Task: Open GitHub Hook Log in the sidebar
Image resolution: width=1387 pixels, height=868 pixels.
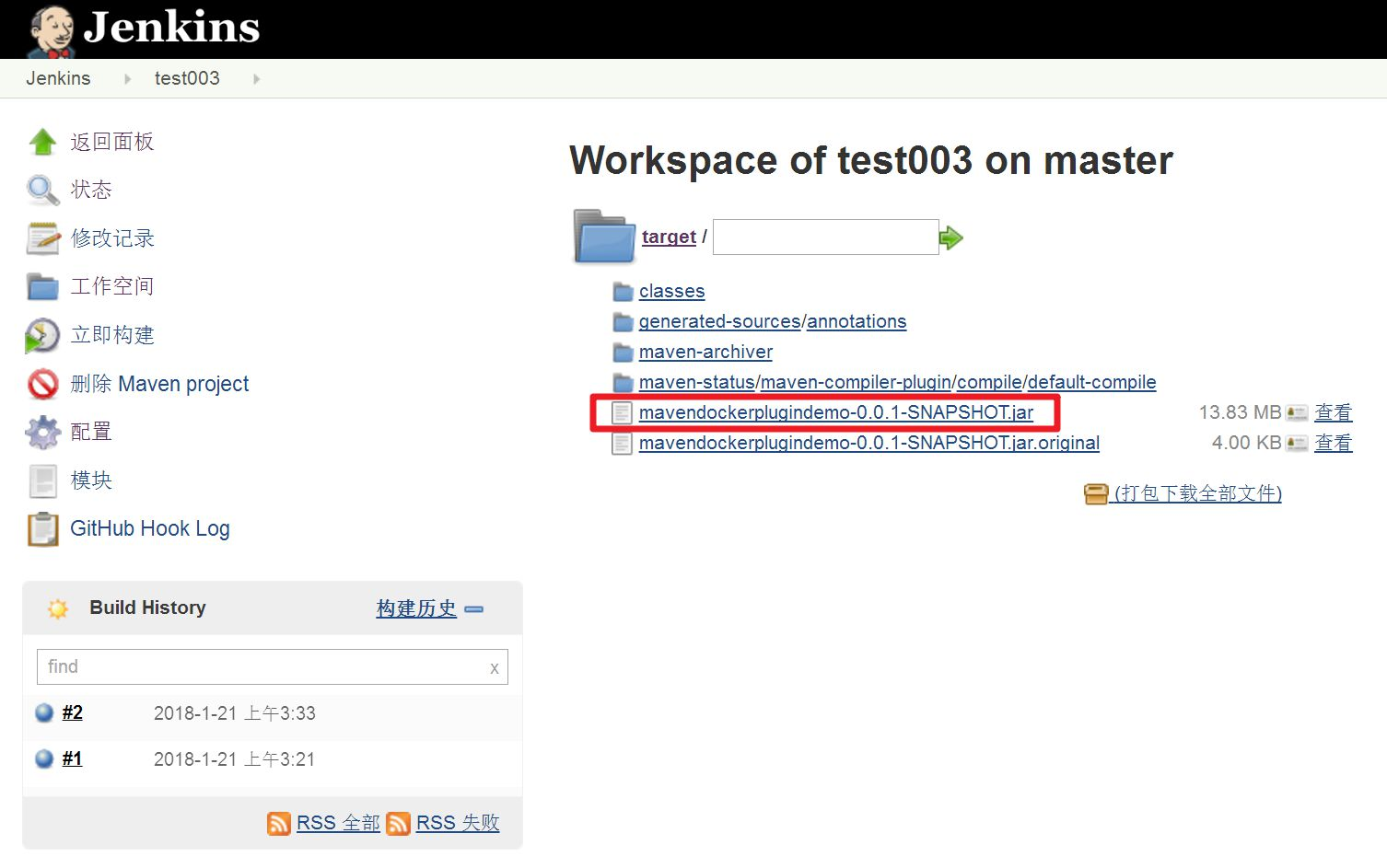Action: coord(150,528)
